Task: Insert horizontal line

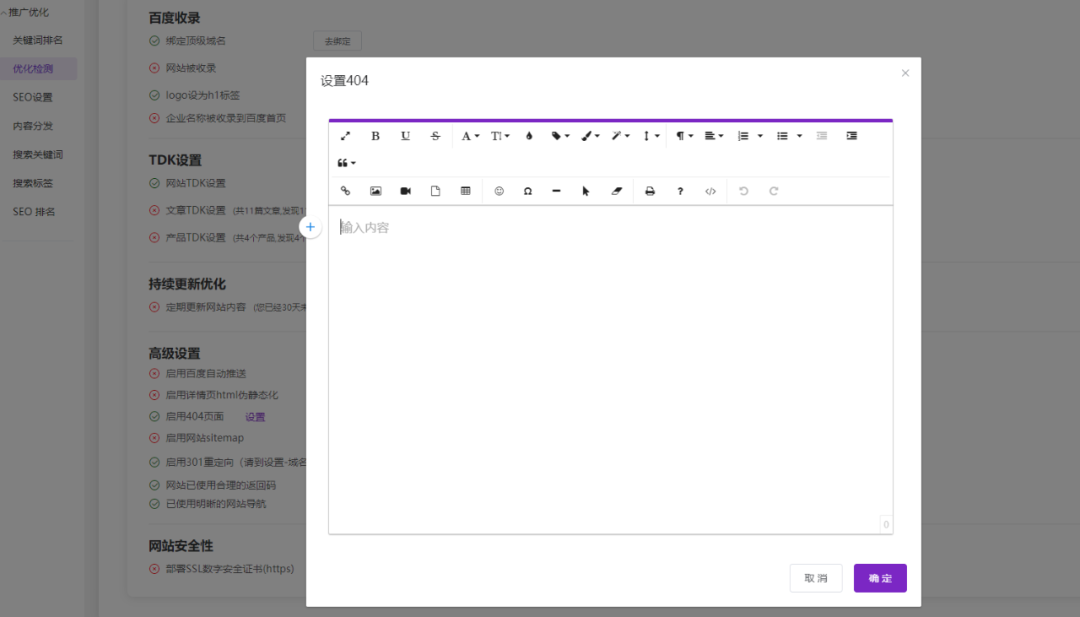Action: 556,191
